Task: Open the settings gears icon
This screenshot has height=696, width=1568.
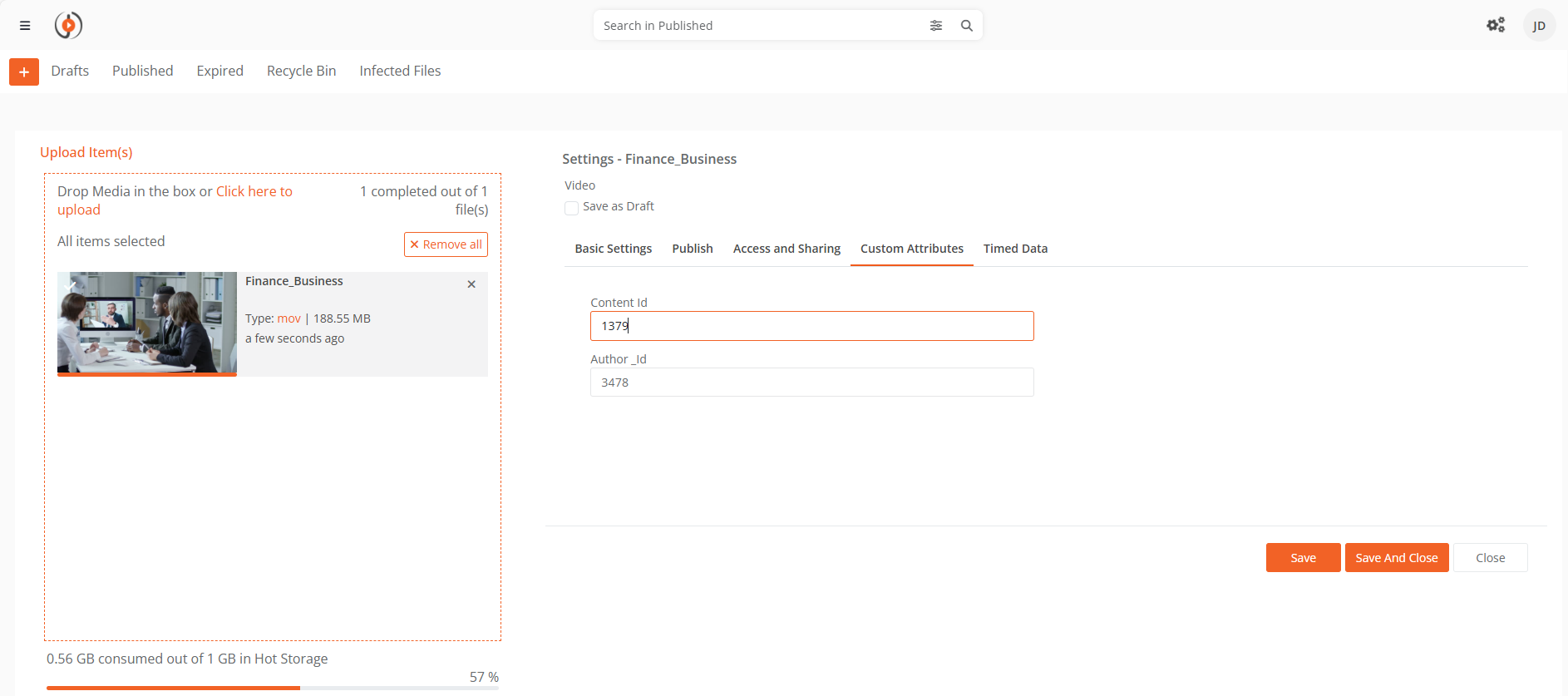Action: (x=1495, y=25)
